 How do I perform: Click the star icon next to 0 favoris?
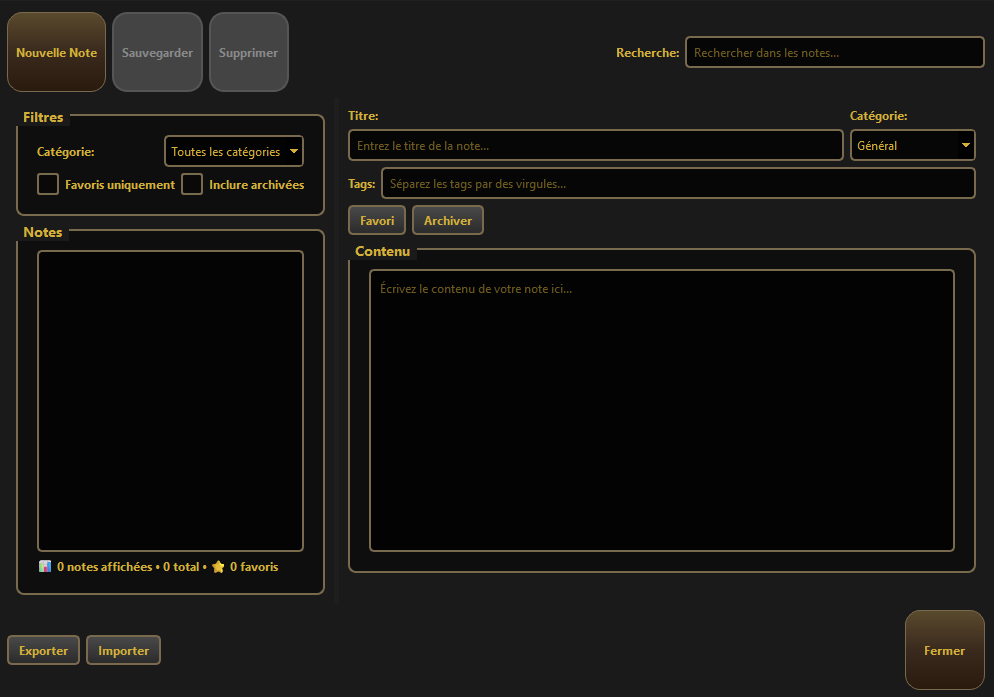(218, 566)
